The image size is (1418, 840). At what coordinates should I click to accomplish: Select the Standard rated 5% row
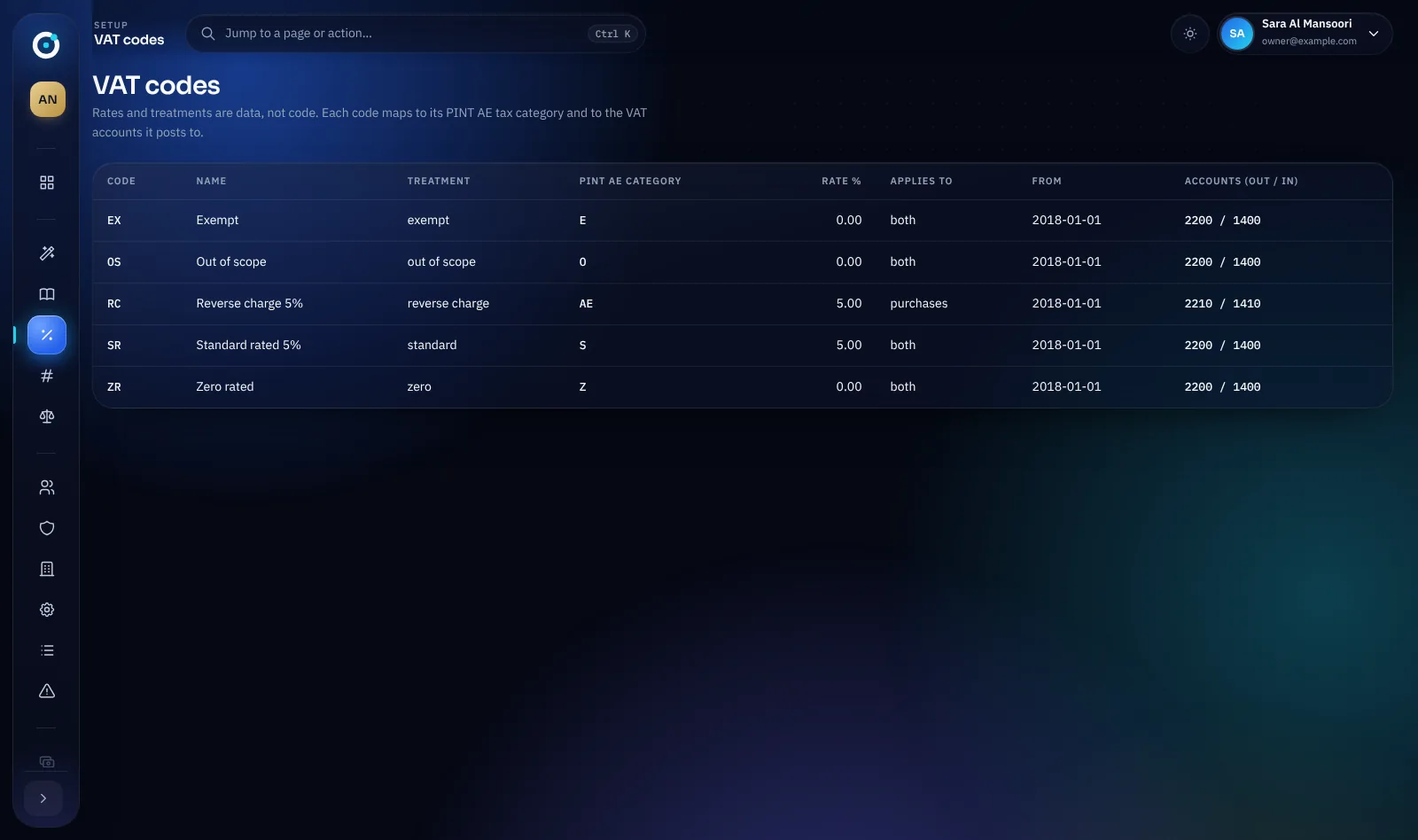pos(743,346)
